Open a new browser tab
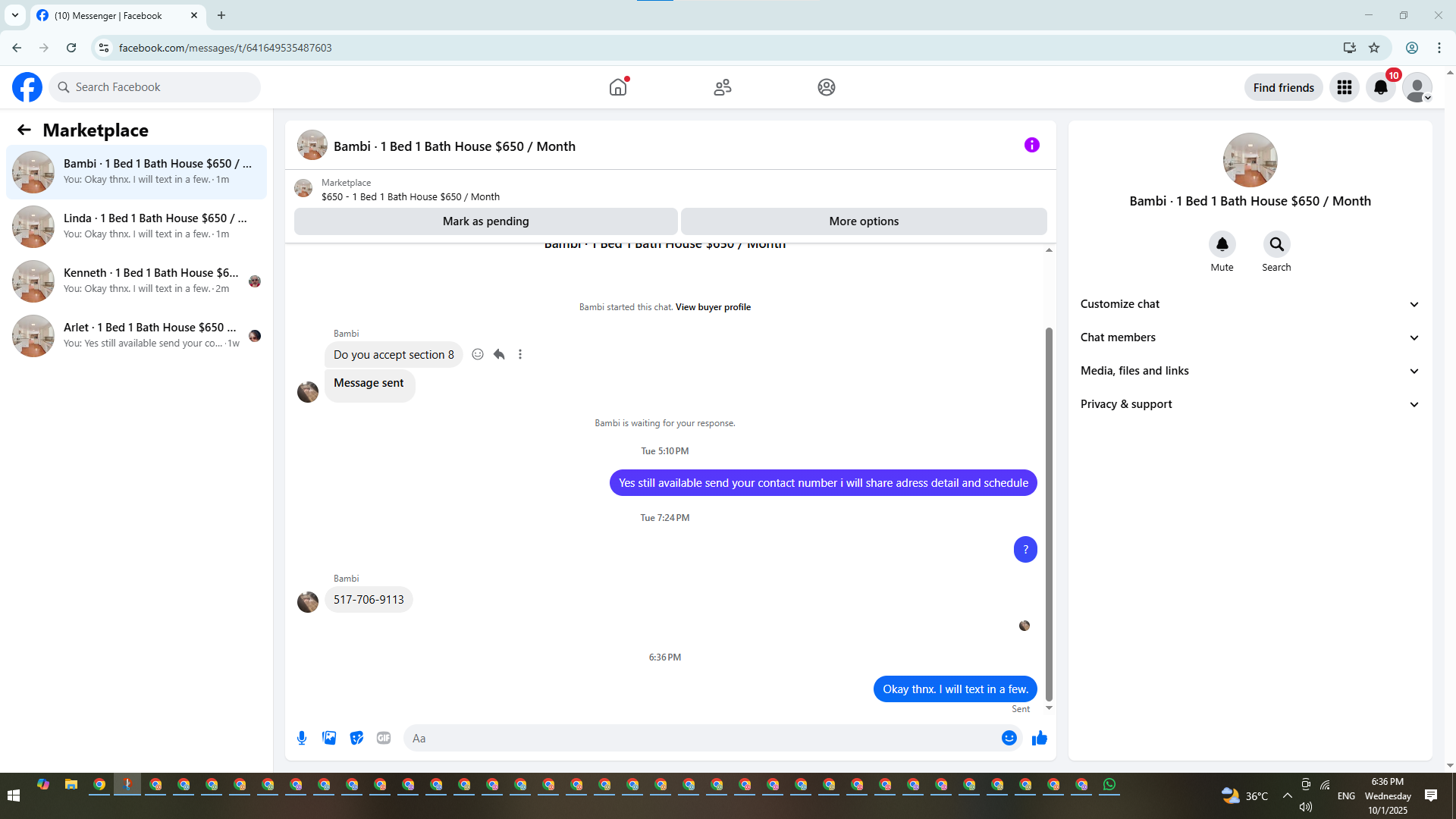 [221, 15]
